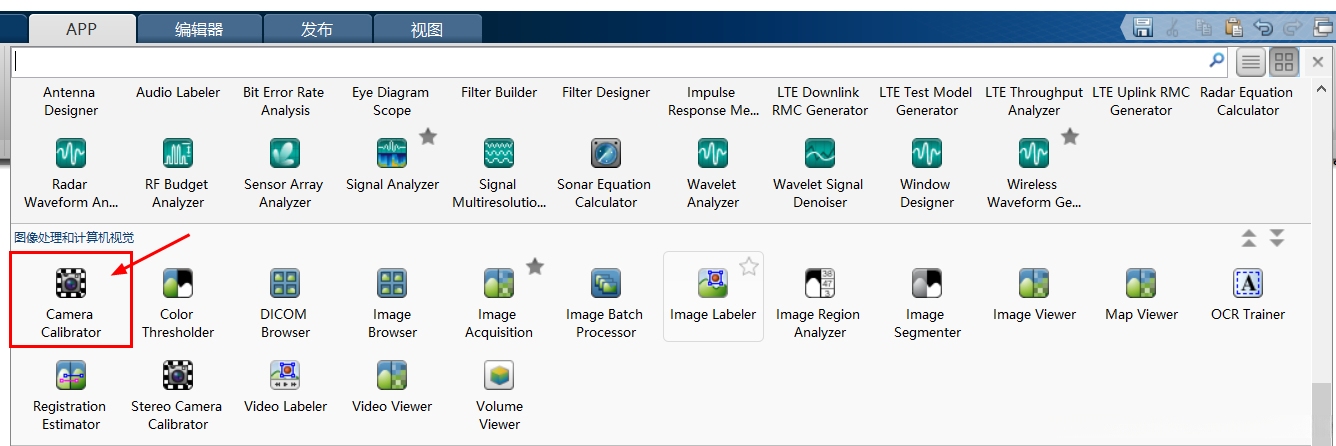Open the Sensor Array Analyzer app

[x=285, y=172]
